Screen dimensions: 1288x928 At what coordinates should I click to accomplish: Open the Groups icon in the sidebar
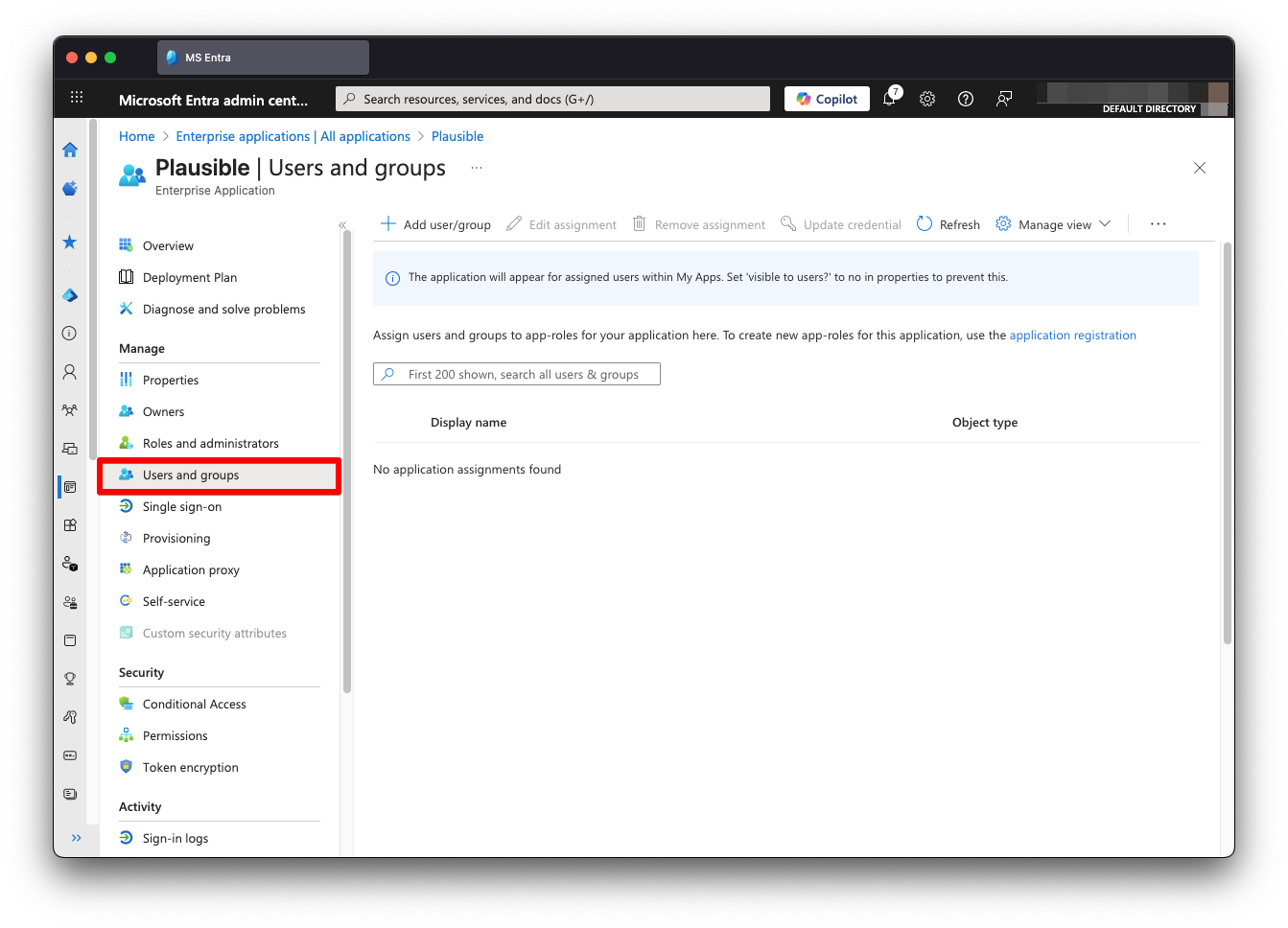click(x=69, y=409)
